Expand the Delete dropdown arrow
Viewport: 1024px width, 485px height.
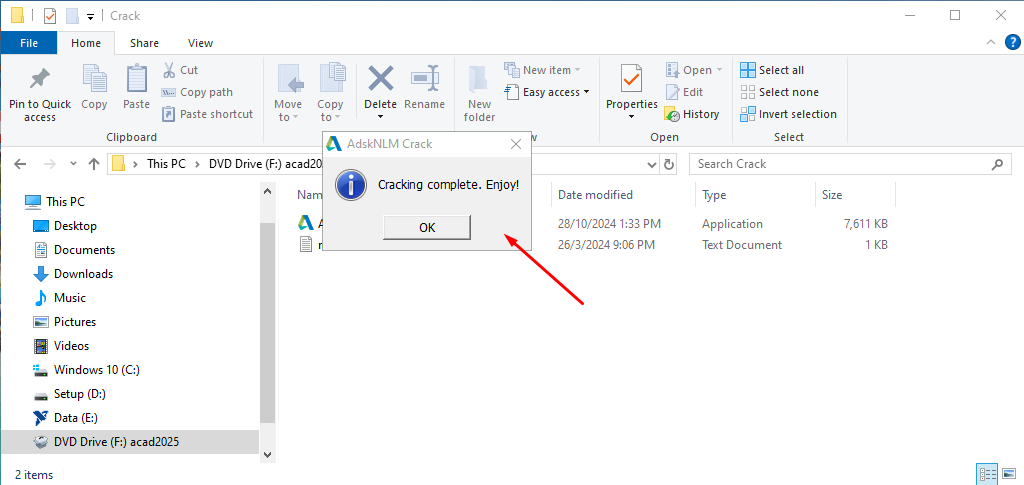381,117
